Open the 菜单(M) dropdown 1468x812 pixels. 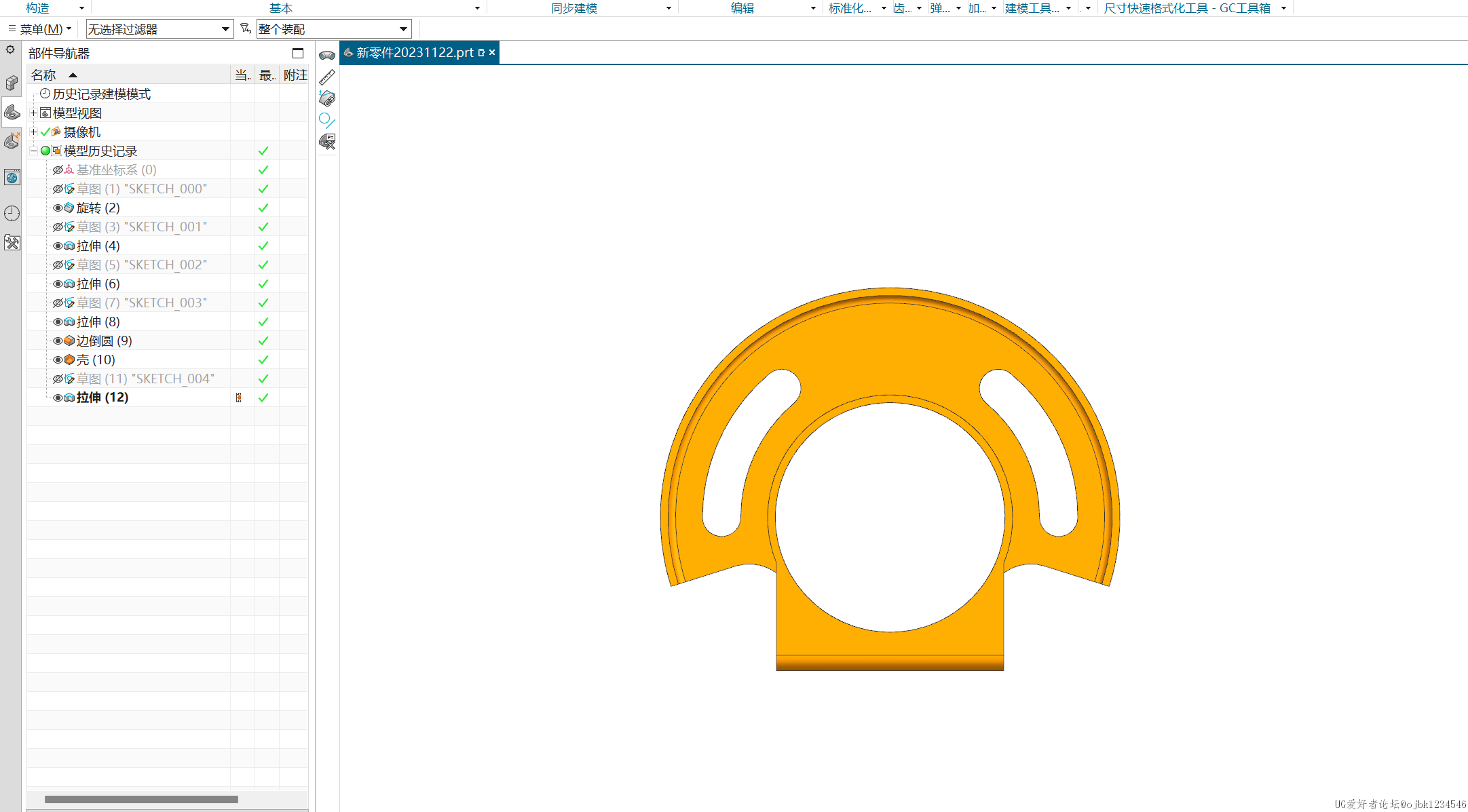pos(41,28)
